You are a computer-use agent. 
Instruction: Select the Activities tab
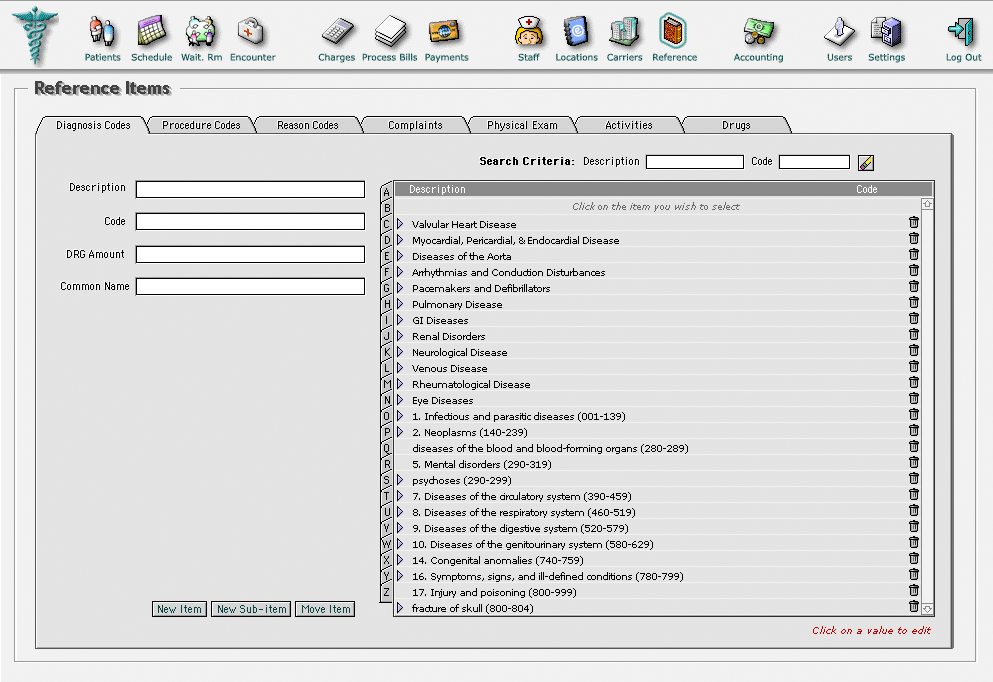tap(629, 125)
